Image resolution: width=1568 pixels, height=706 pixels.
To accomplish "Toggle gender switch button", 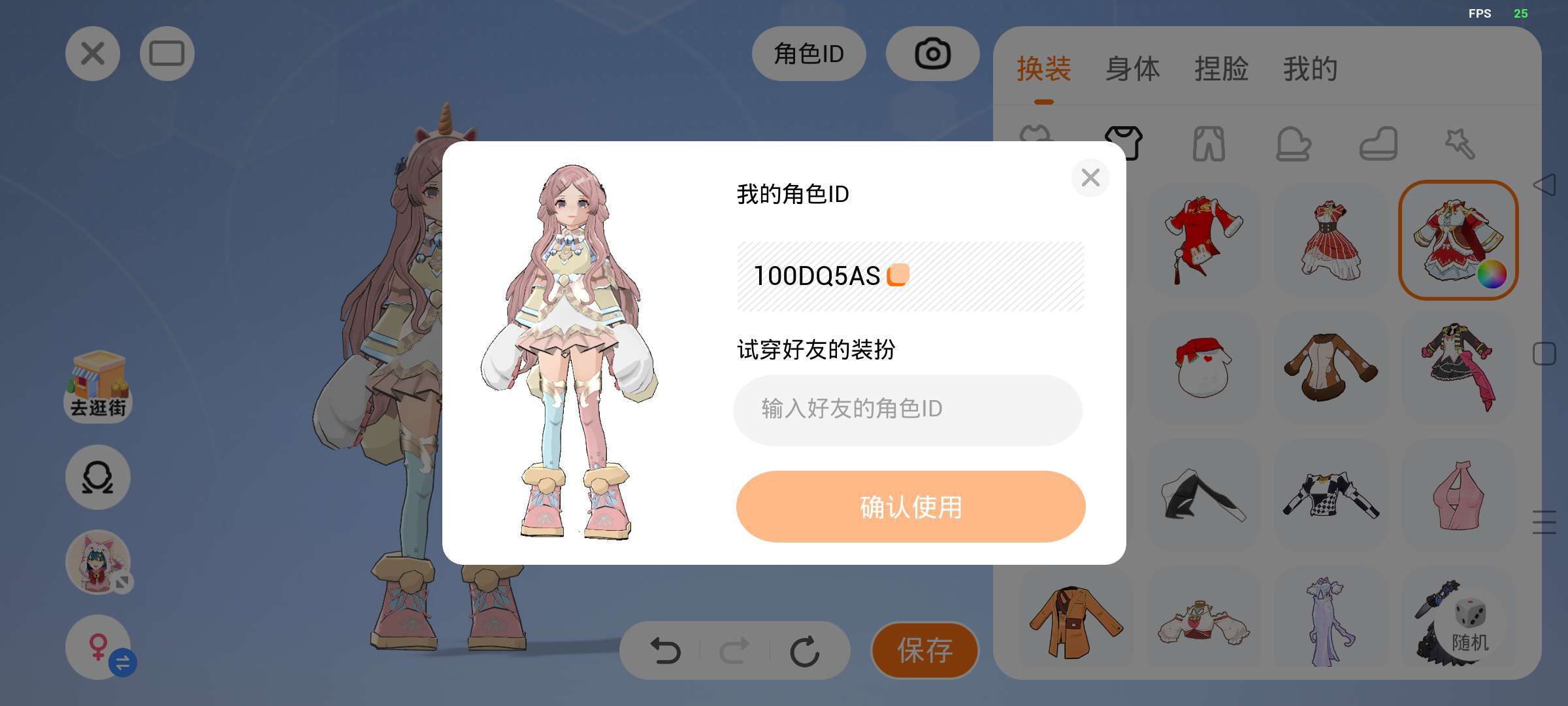I will point(99,647).
